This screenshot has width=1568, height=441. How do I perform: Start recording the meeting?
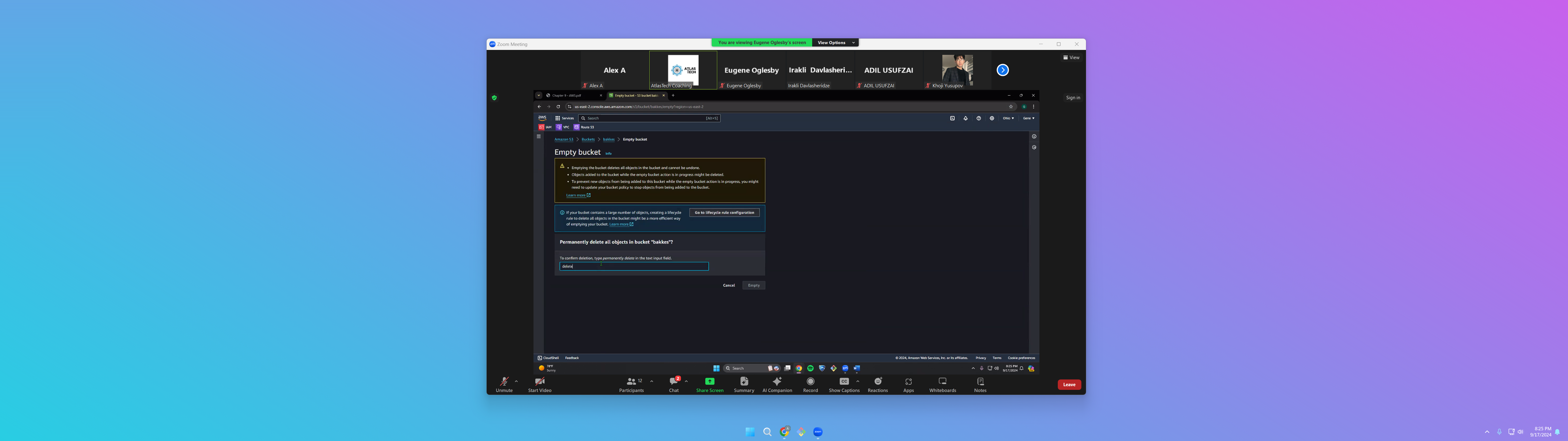coord(810,384)
